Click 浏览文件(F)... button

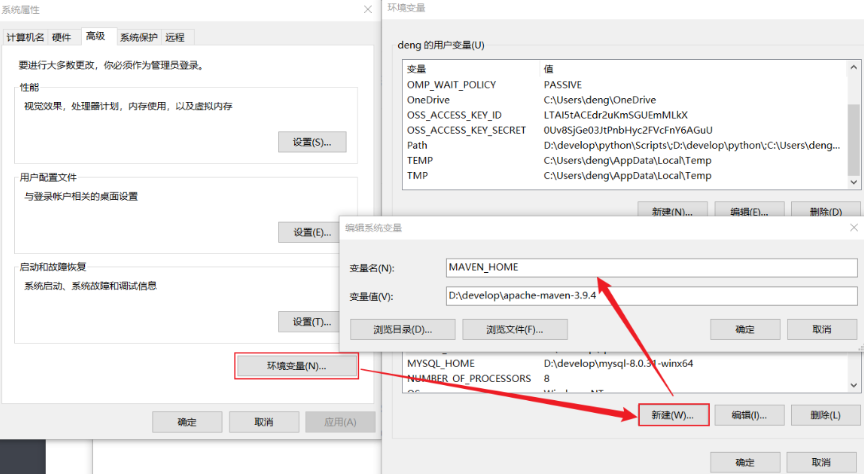(x=515, y=330)
